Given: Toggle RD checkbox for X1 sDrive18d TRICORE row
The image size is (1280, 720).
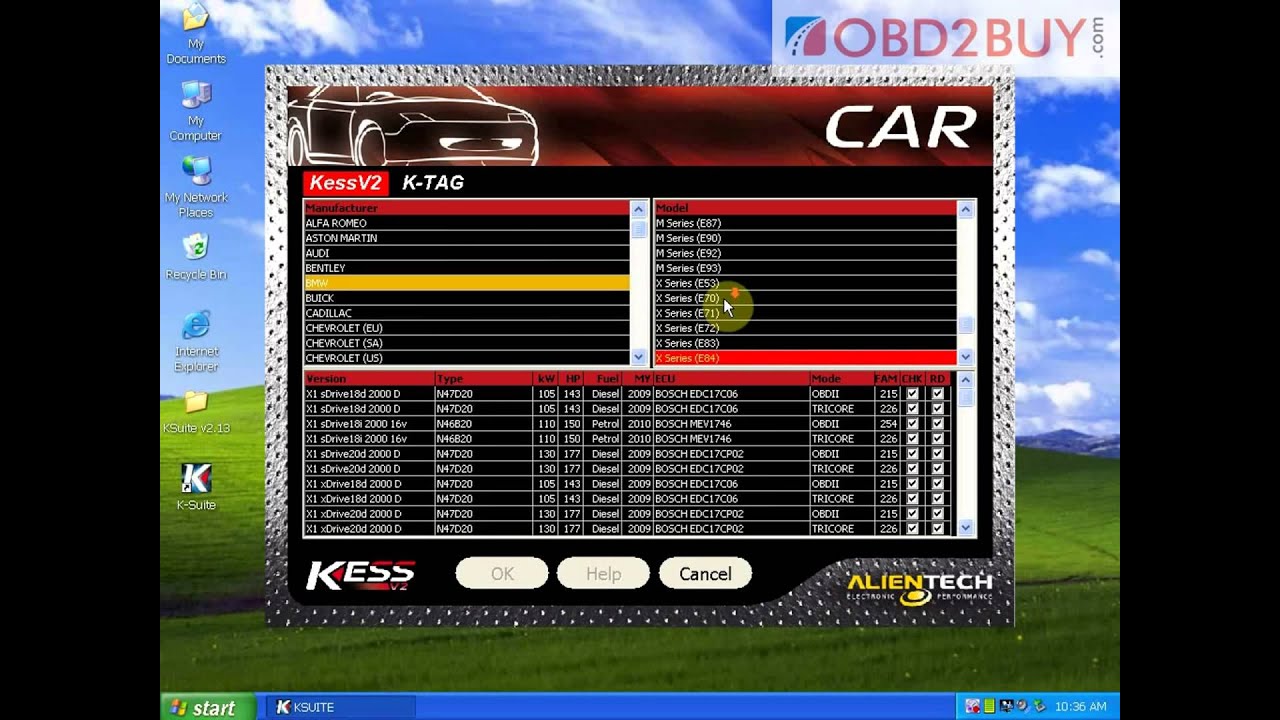Looking at the screenshot, I should click(937, 409).
